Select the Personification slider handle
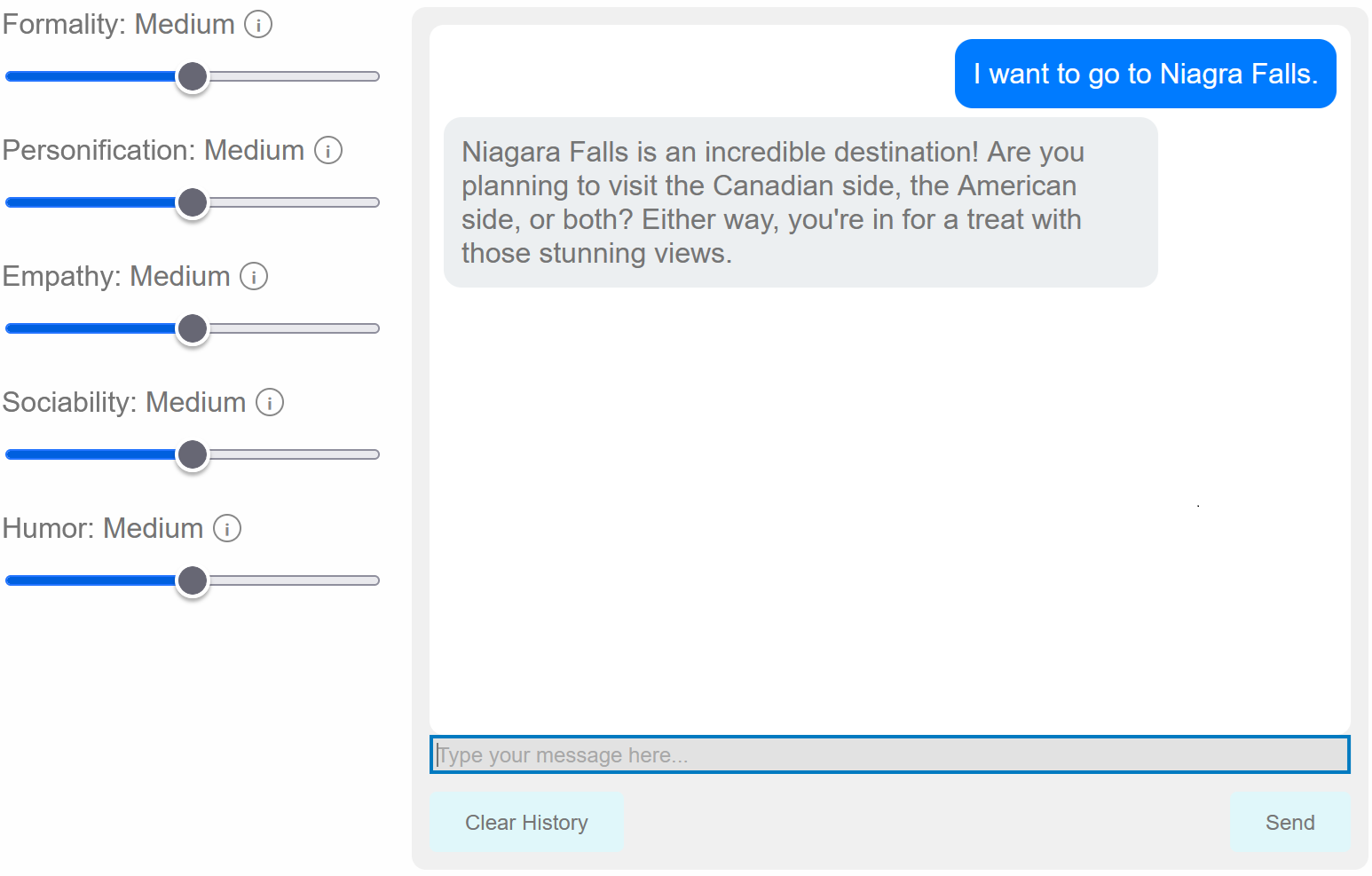The image size is (1372, 876). (x=193, y=203)
